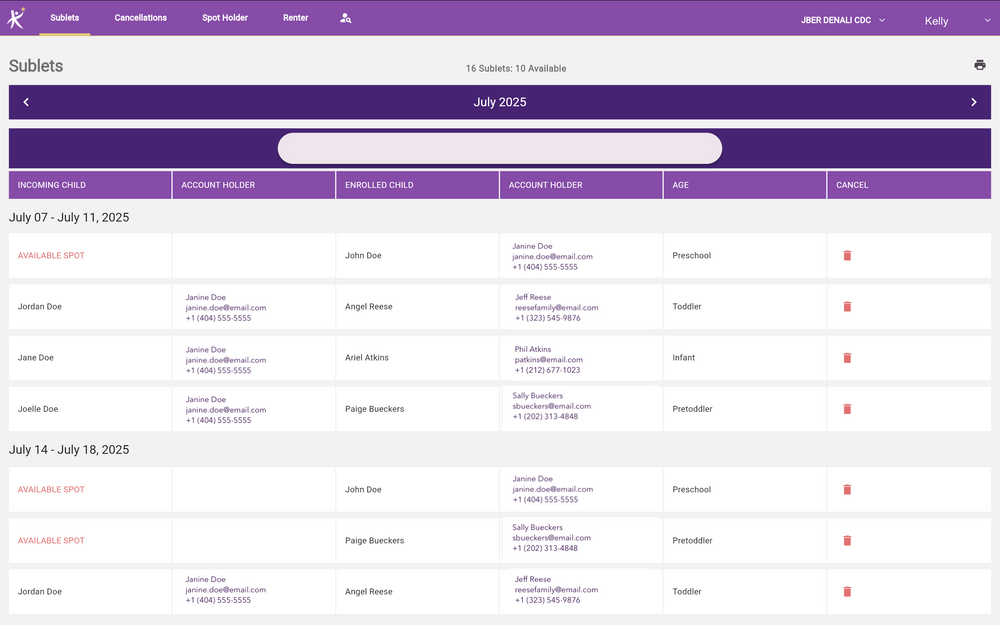The height and width of the screenshot is (625, 1000).
Task: Click the app logo in the top-left corner
Action: (x=15, y=17)
